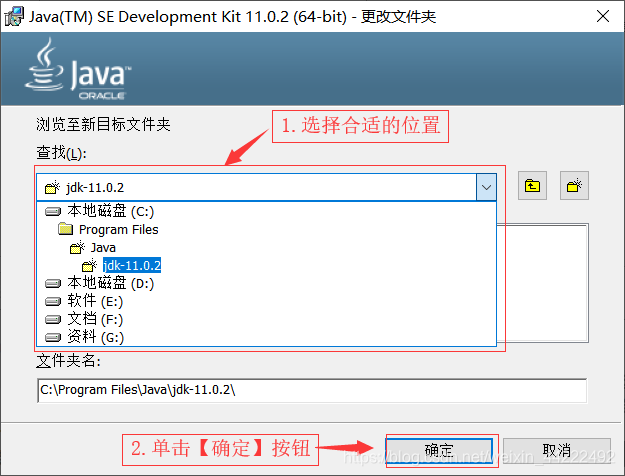This screenshot has height=476, width=625.
Task: Click the Program Files folder icon
Action: pos(65,229)
